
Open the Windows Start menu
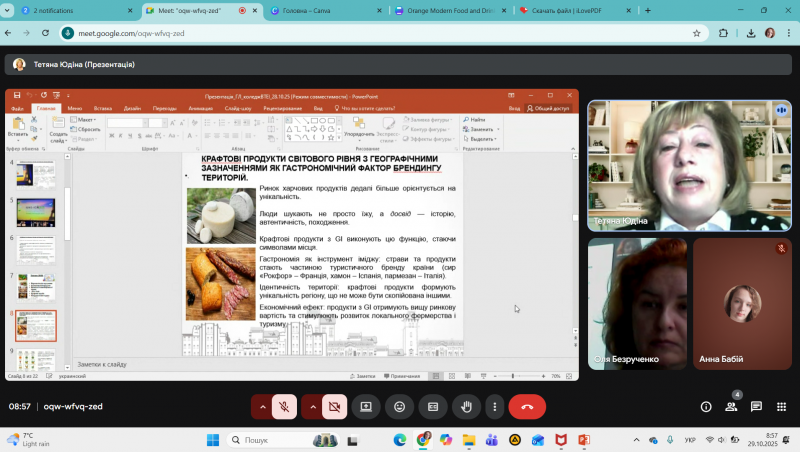(213, 440)
